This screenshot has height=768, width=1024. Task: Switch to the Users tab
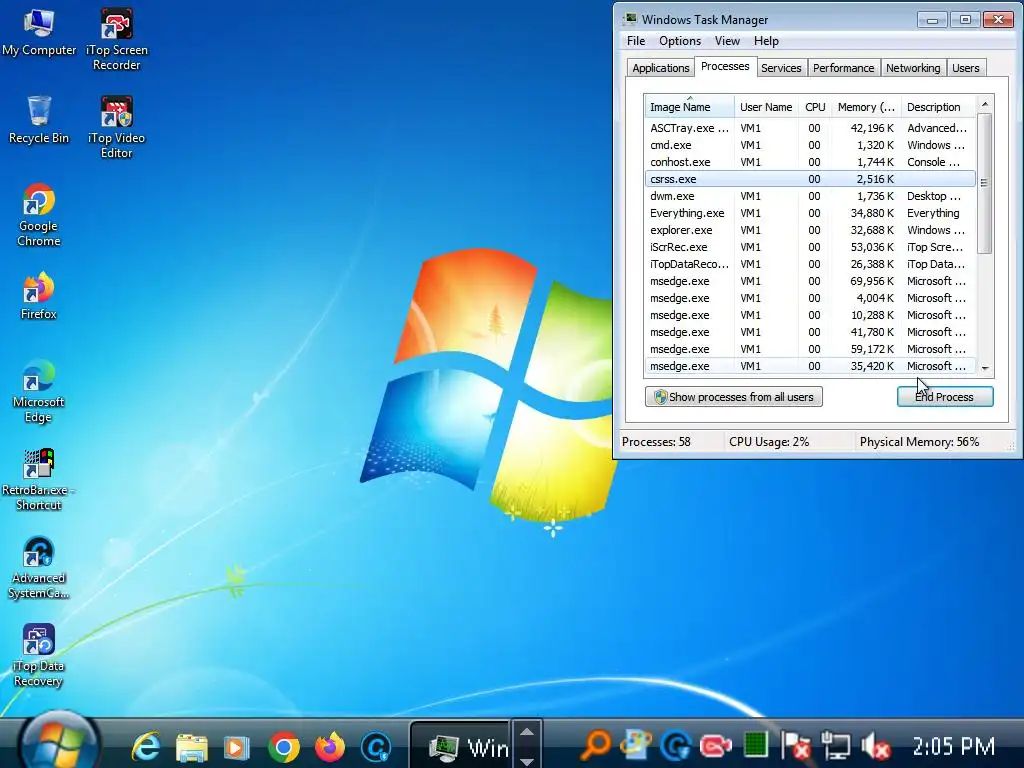965,68
